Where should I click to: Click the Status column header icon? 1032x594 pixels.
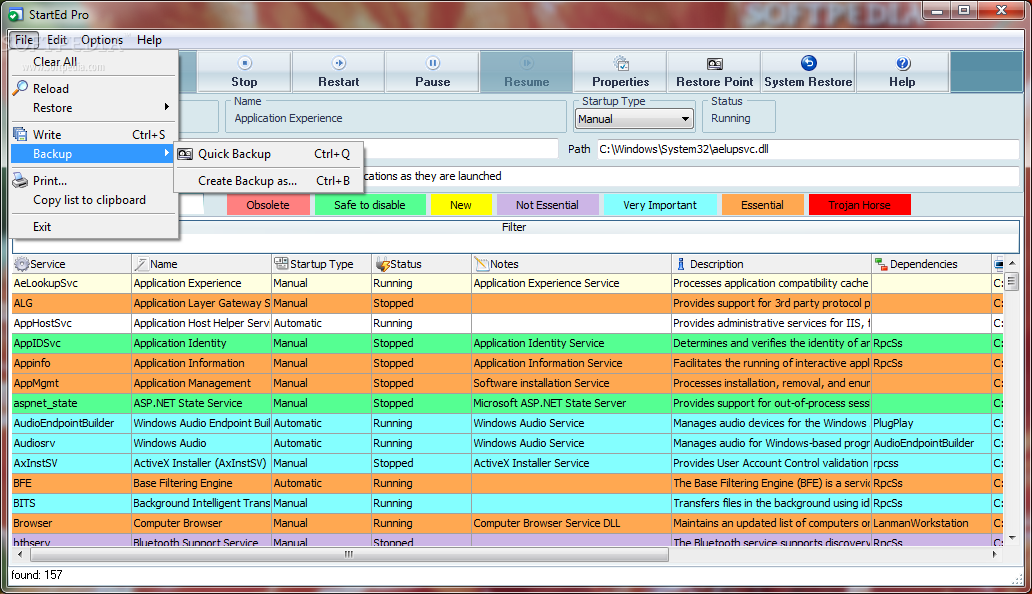point(382,264)
